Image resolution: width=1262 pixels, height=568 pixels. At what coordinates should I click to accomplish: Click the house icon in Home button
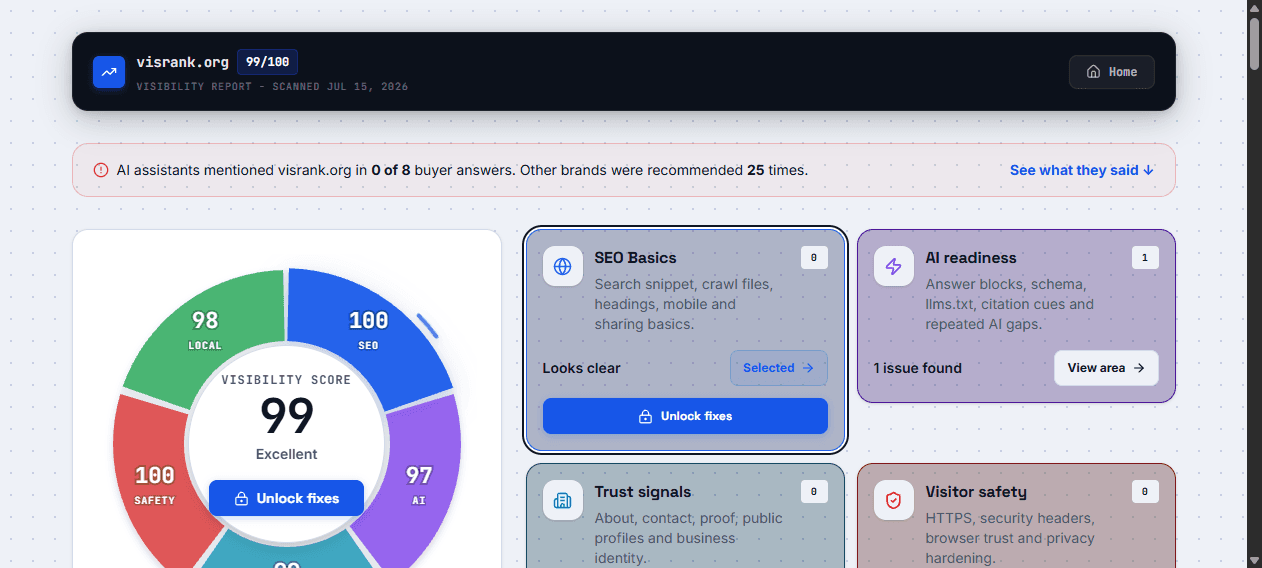tap(1093, 72)
